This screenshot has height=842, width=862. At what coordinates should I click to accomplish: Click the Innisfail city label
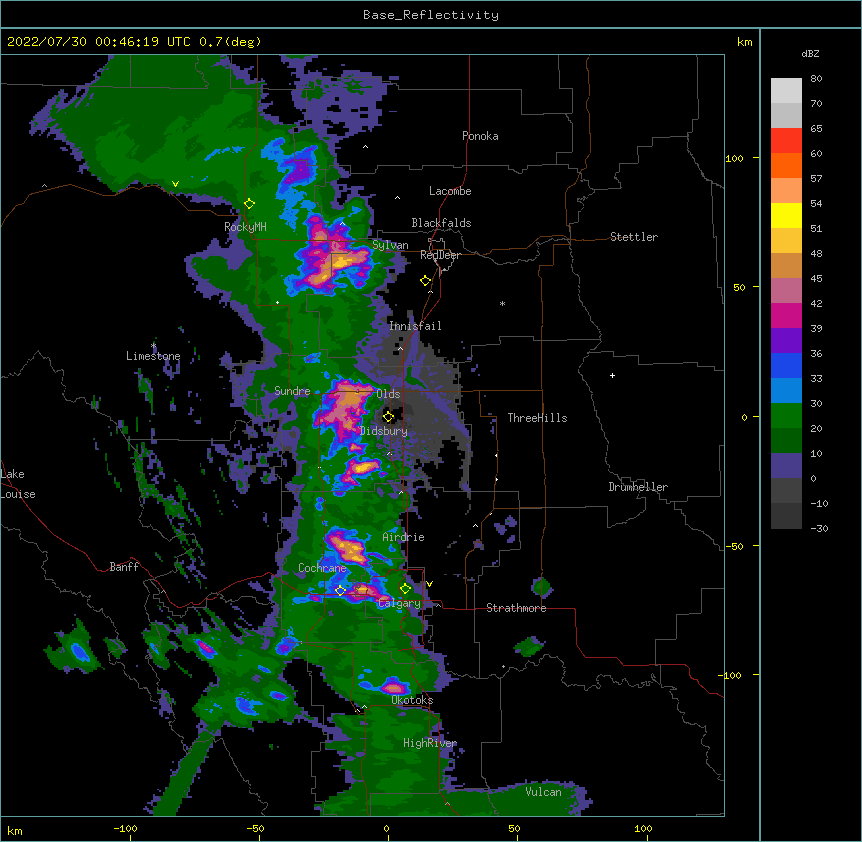click(415, 326)
